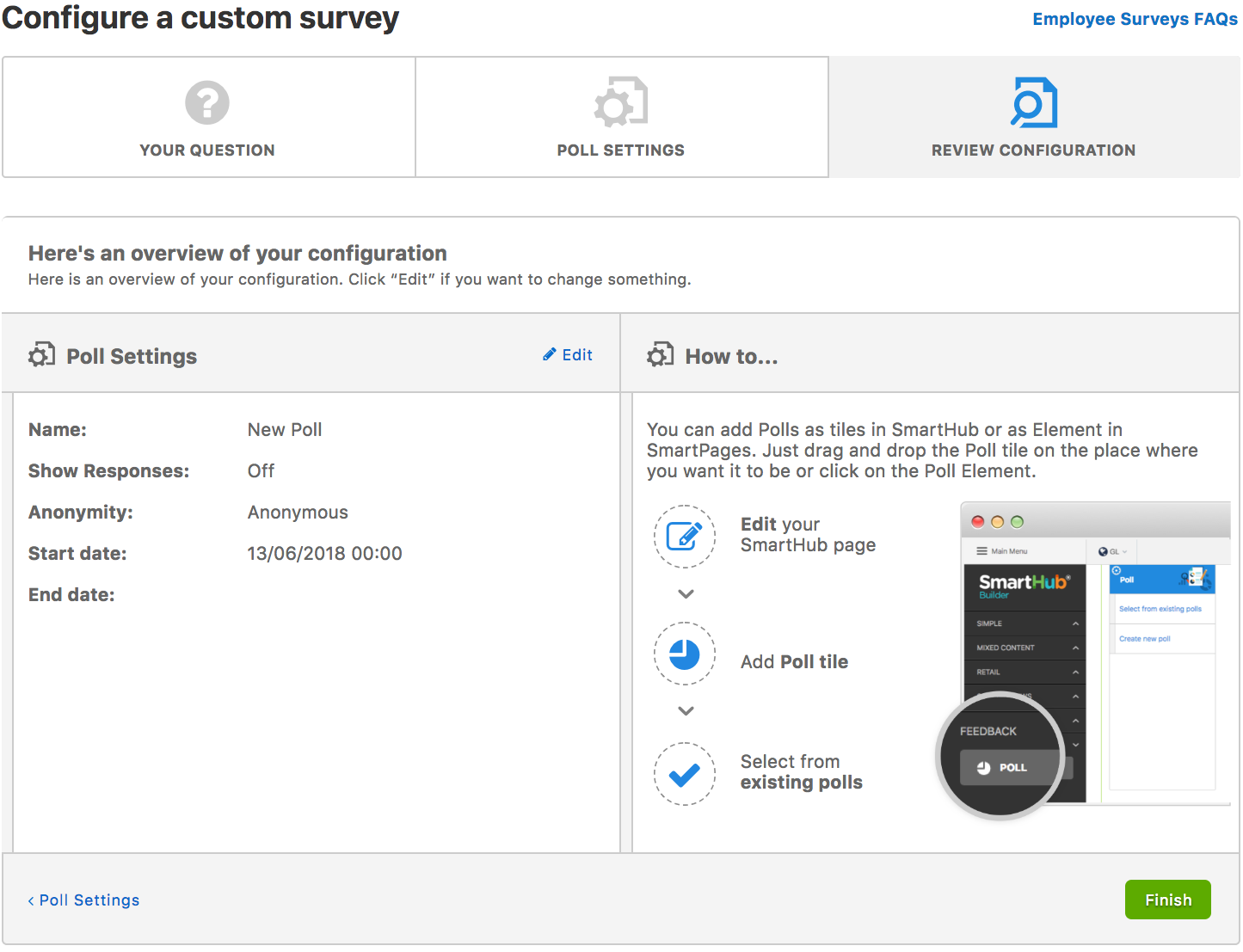Edit the Poll Settings section
Screen dimensions: 1243x952
tap(568, 355)
